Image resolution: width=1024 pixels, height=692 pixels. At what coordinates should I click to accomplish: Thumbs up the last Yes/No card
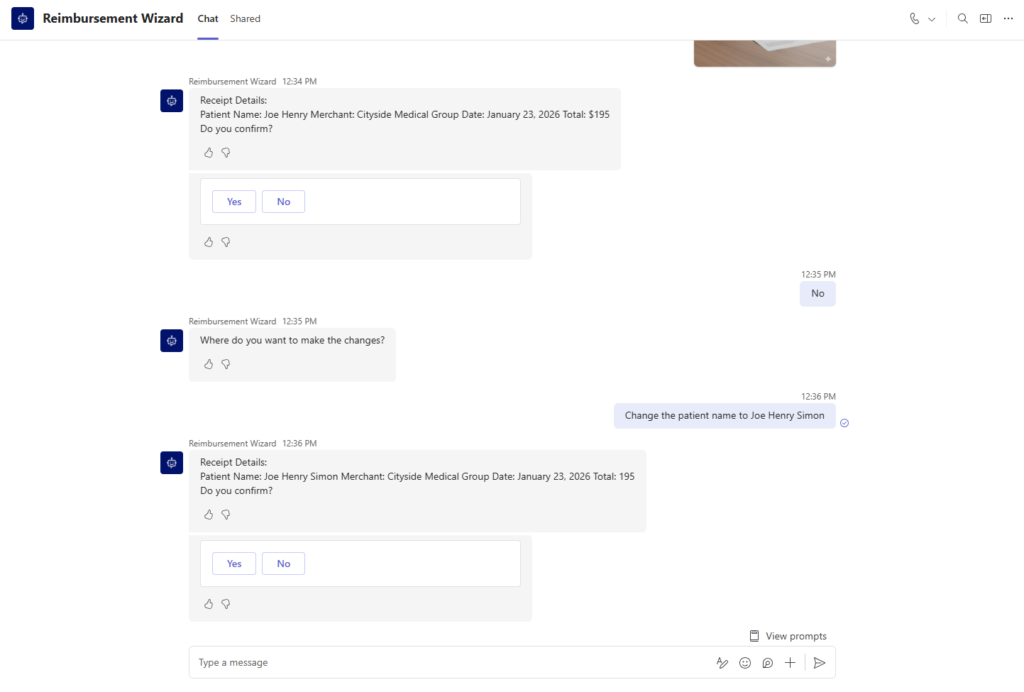pyautogui.click(x=208, y=604)
